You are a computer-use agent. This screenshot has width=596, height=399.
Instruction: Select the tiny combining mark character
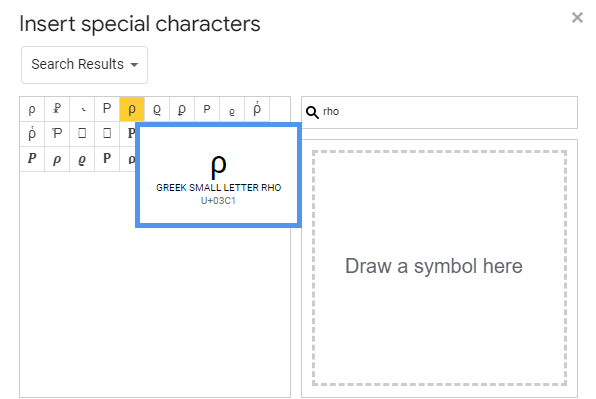[82, 109]
